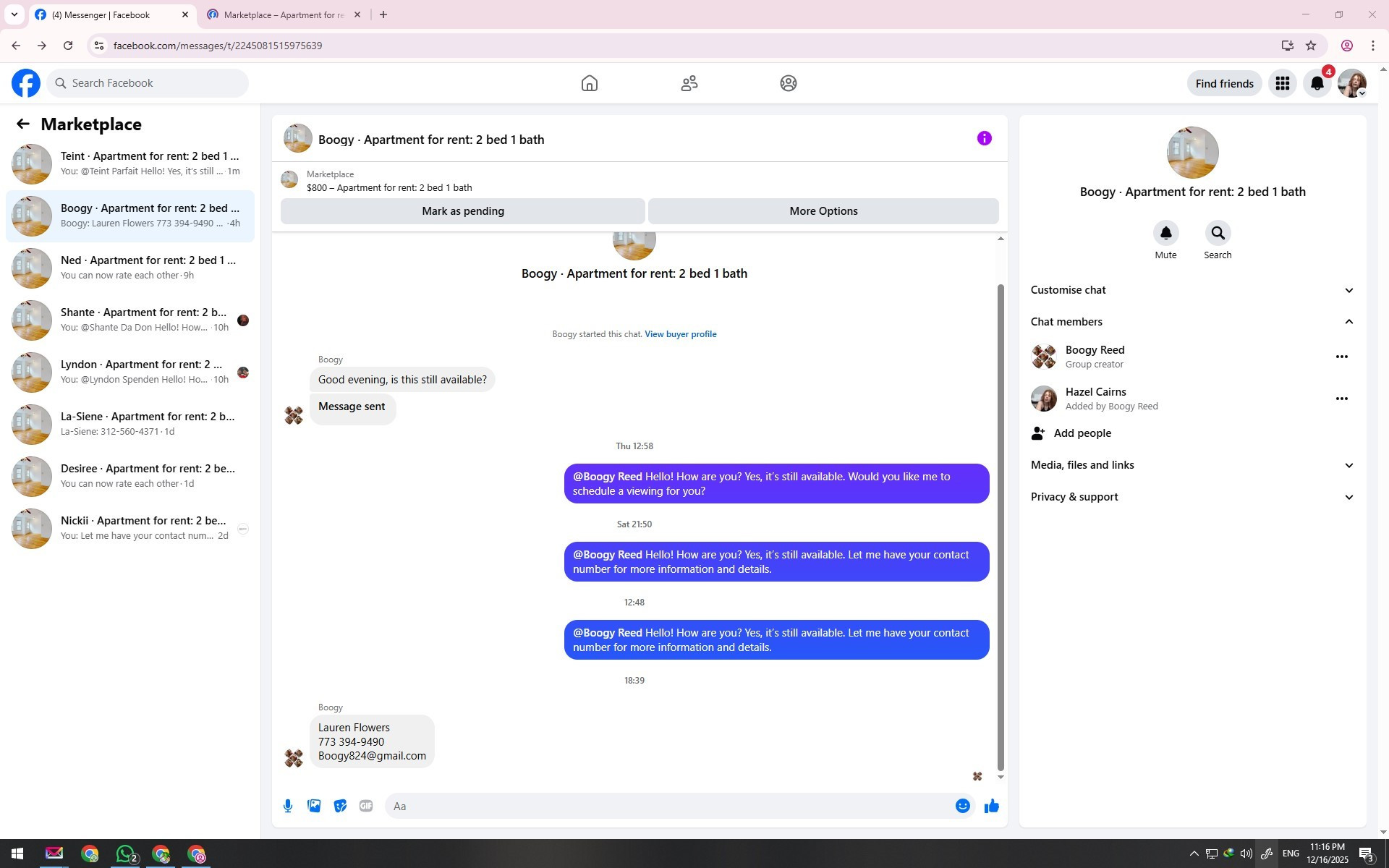Screen dimensions: 1389x868
Task: Open account profile picture menu
Action: [1352, 83]
